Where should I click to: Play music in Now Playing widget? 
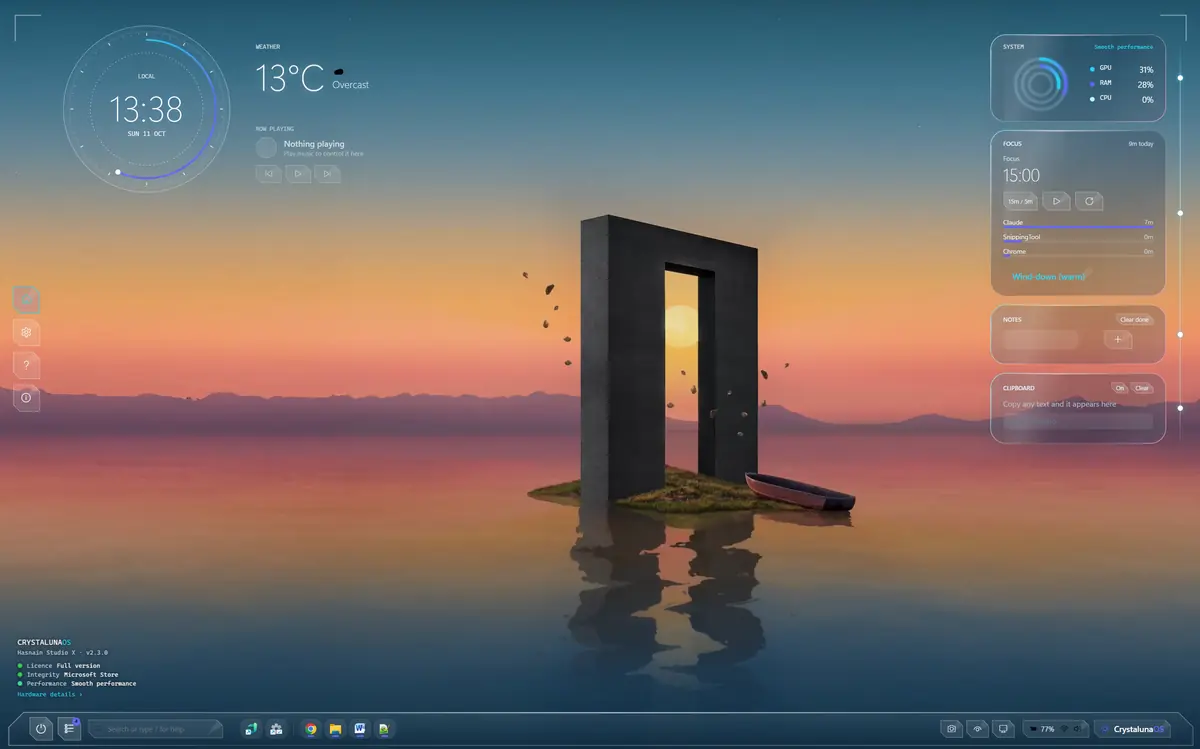pos(298,174)
